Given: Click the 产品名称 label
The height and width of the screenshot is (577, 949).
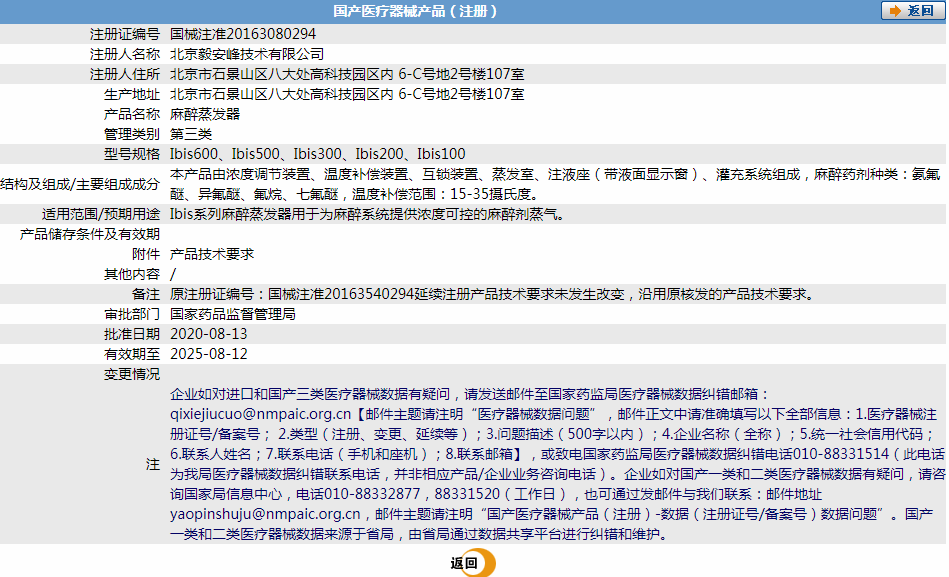Looking at the screenshot, I should 132,114.
